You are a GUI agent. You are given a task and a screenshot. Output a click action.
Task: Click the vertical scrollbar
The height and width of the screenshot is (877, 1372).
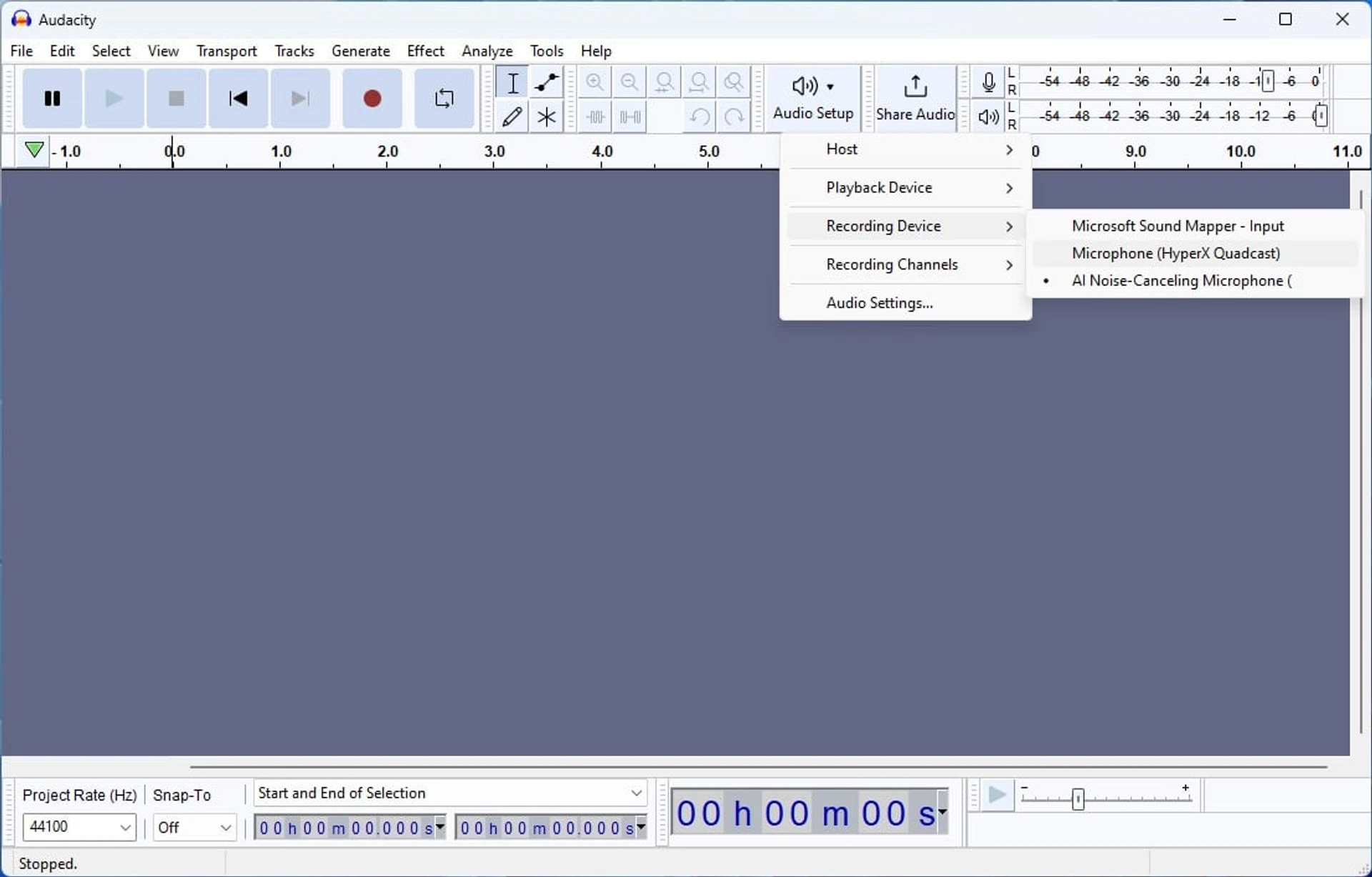tap(1361, 461)
